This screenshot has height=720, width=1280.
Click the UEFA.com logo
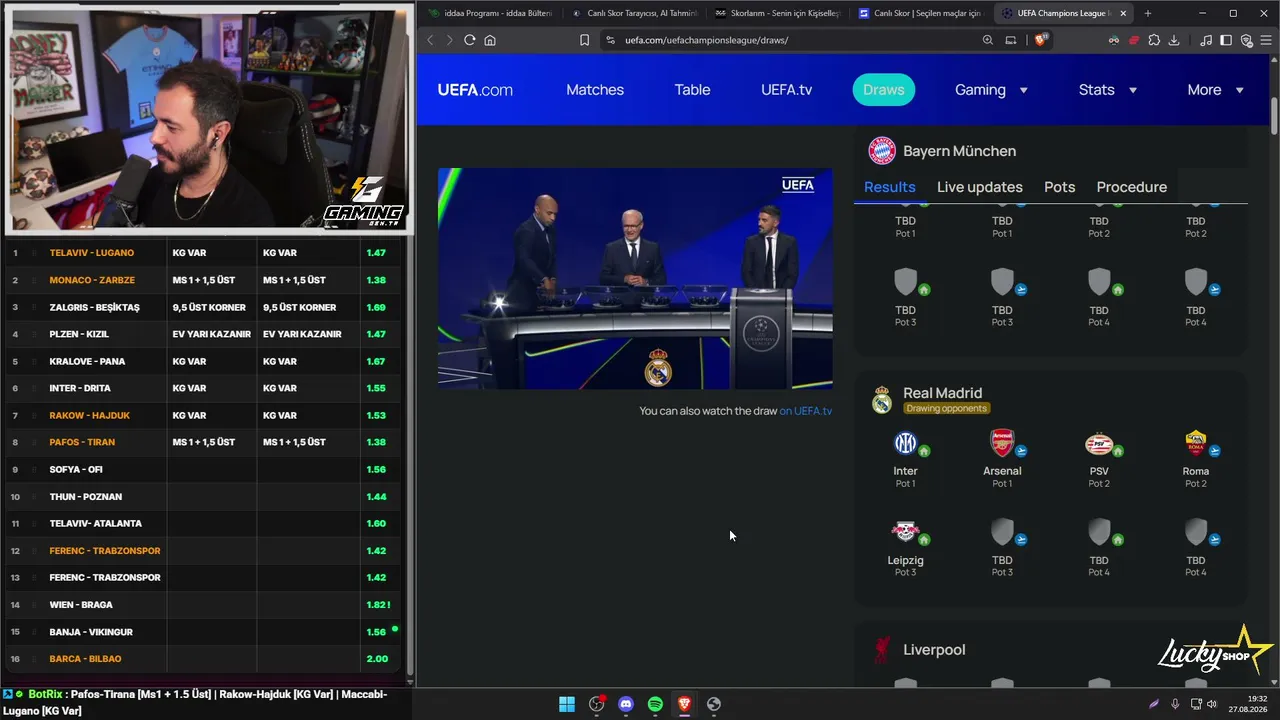point(475,90)
